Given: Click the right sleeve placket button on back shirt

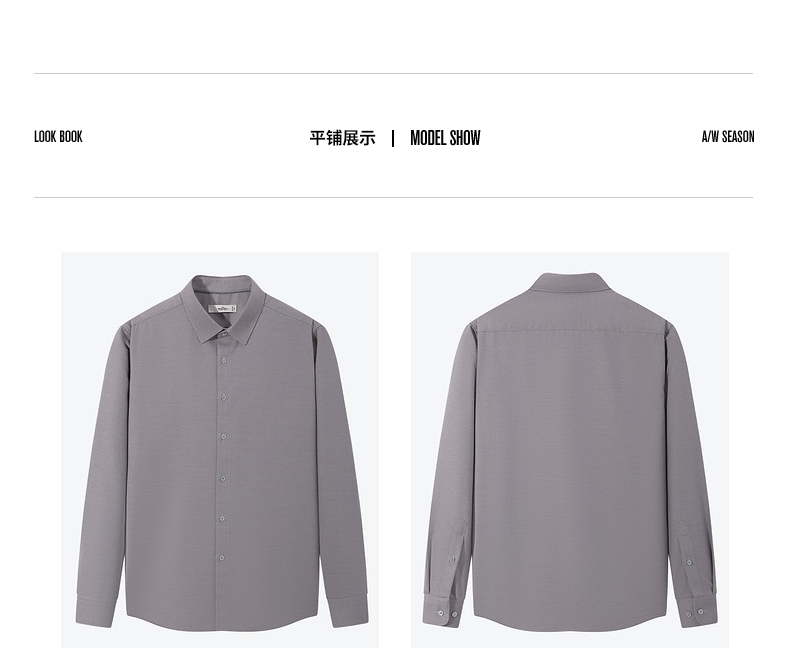Looking at the screenshot, I should [689, 562].
